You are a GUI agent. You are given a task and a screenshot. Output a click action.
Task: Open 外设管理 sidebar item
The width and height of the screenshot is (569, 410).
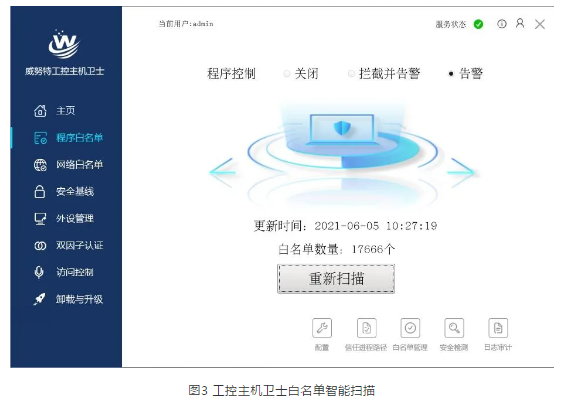[64, 218]
